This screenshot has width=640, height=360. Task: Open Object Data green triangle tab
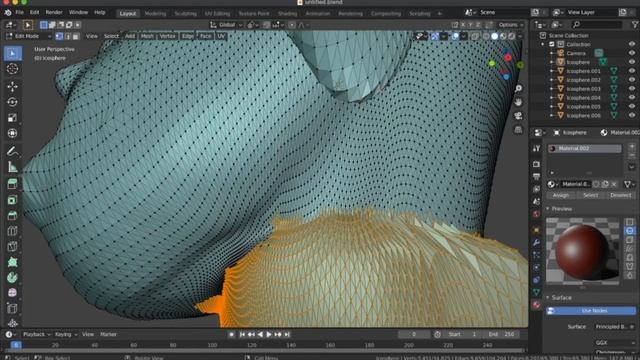point(536,292)
